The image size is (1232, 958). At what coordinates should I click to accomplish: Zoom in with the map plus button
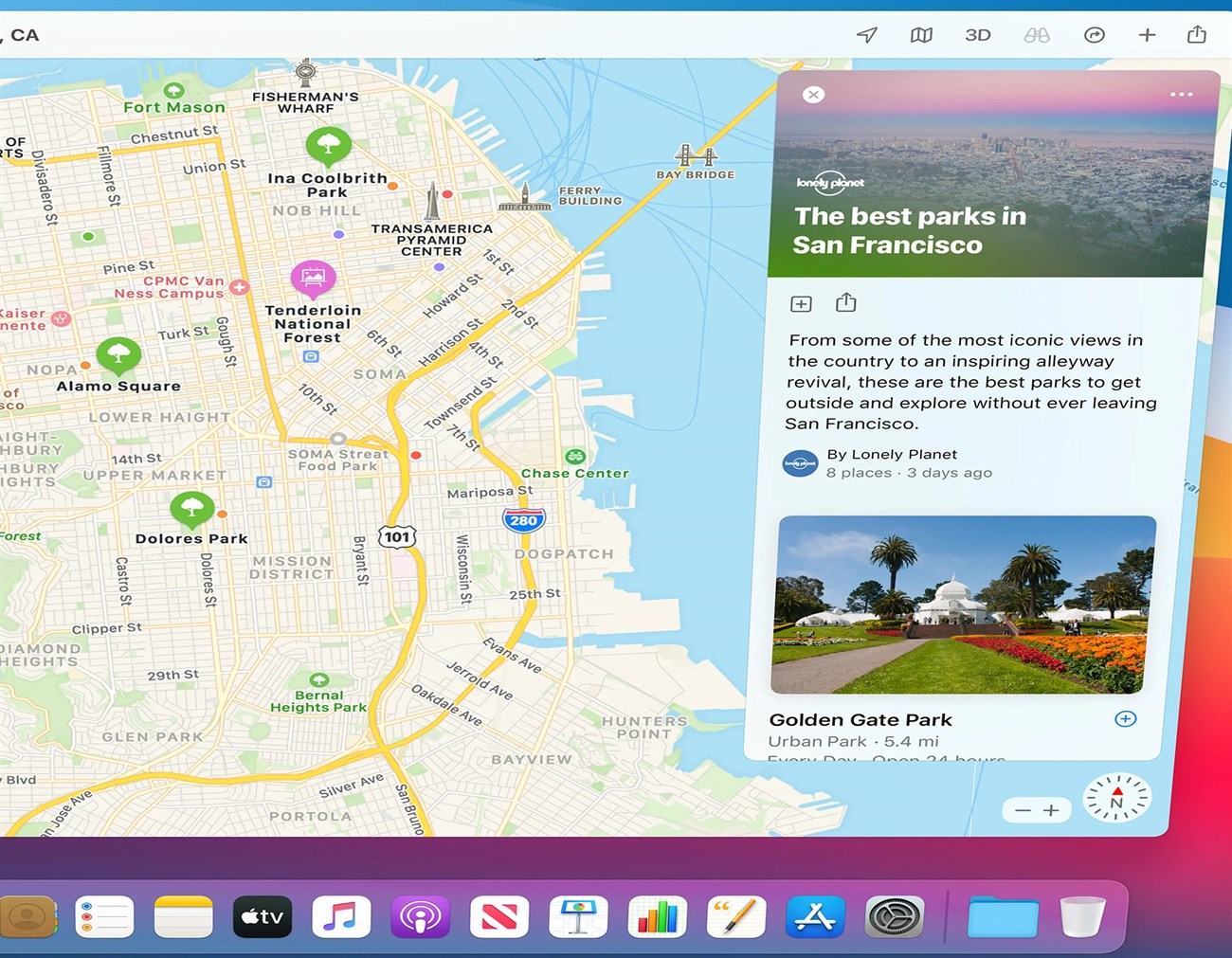tap(1051, 810)
